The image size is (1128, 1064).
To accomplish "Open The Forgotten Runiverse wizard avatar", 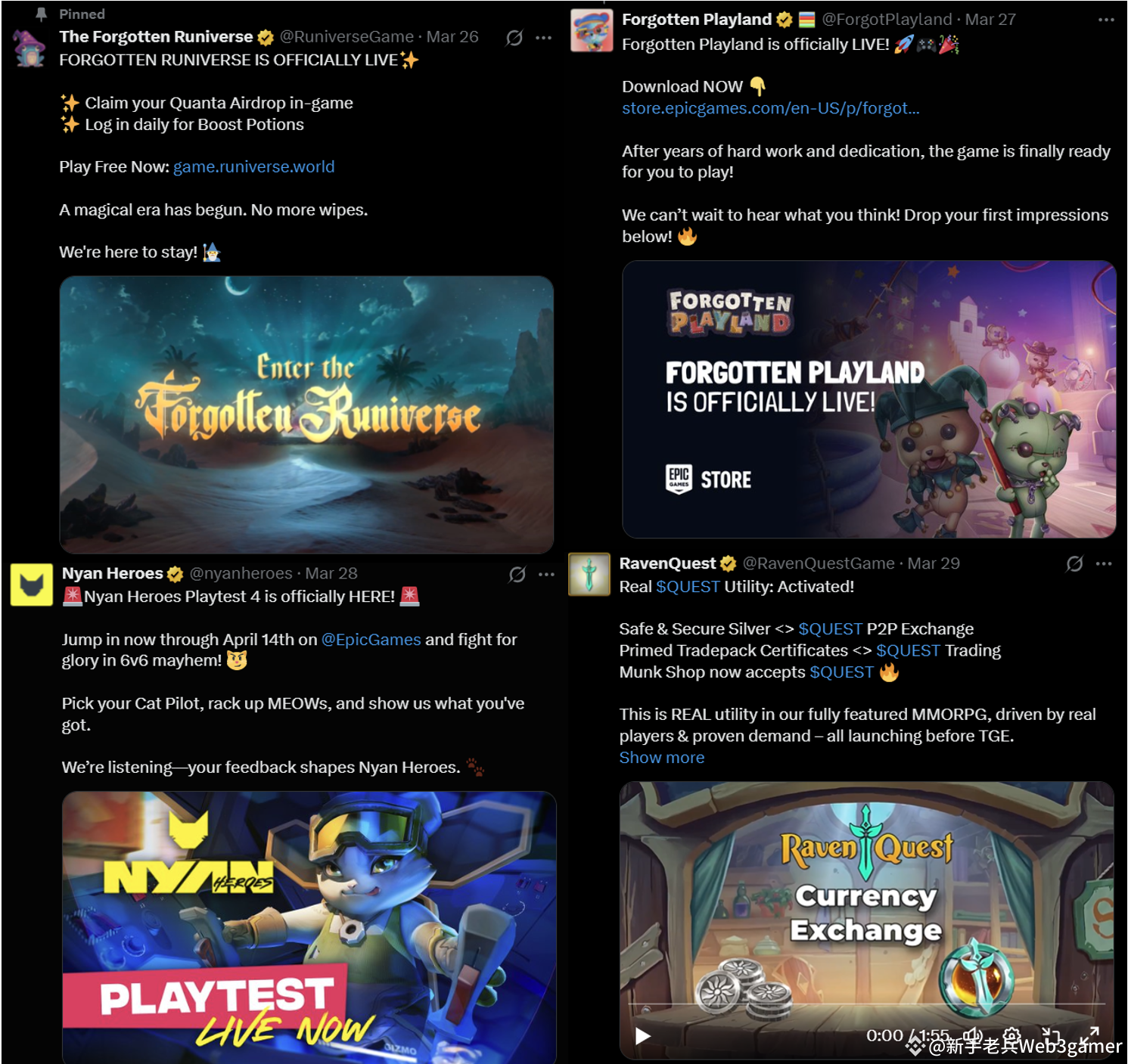I will coord(30,48).
